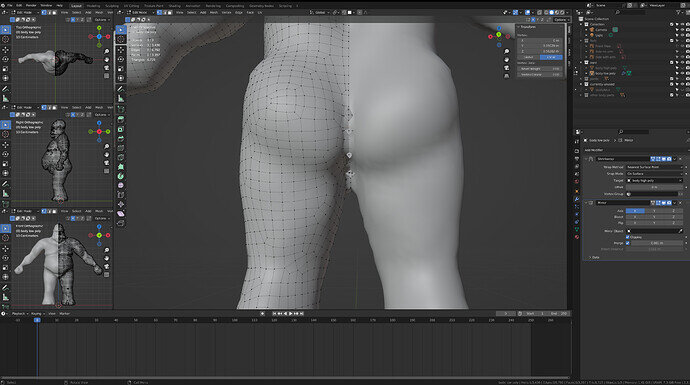Switch transform panel to Global

(x=529, y=57)
